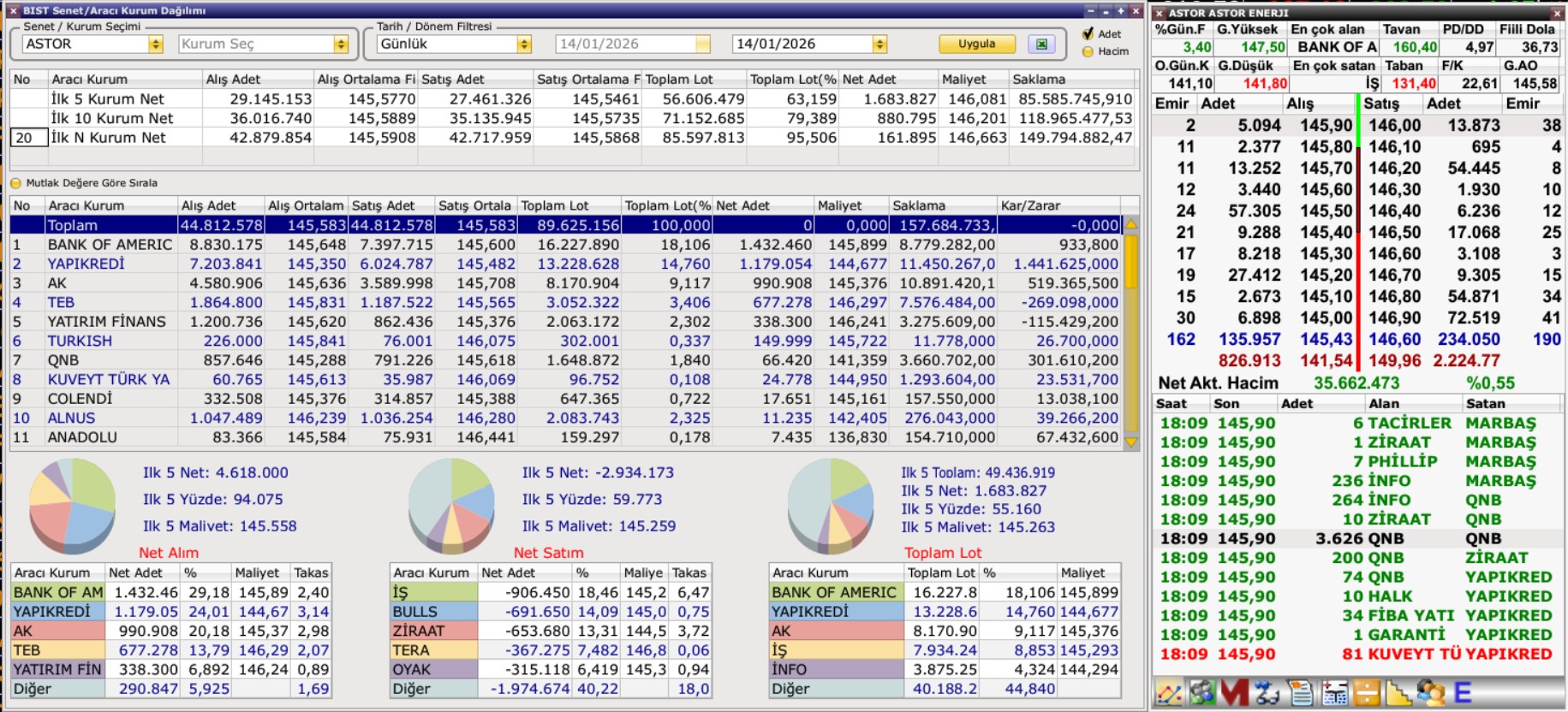Open the ASTOR stock selection dropdown
Screen dimensions: 1568x712
[155, 44]
